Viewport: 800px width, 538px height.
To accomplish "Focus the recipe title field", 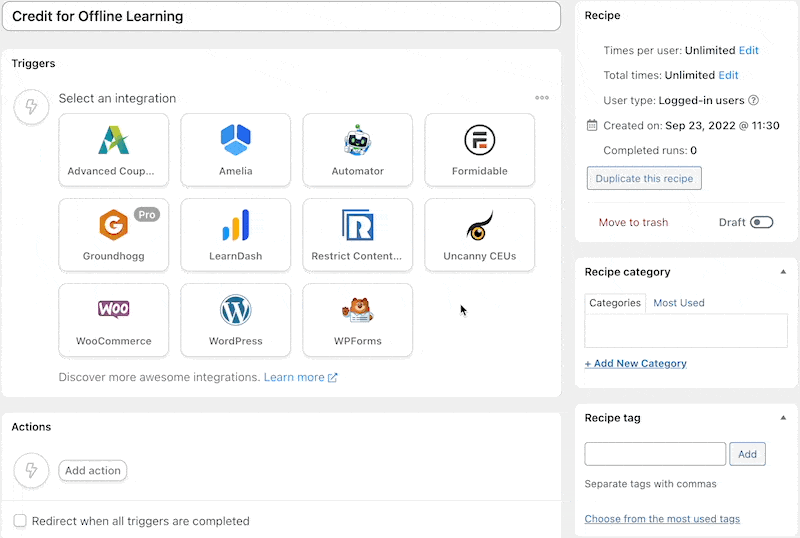I will click(281, 16).
